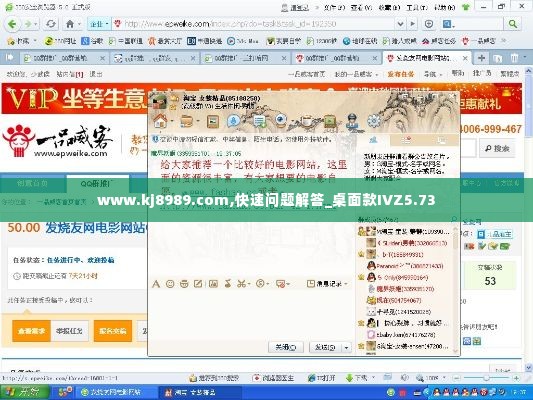Select the group members tab in QQ side panel
The height and width of the screenshot is (400, 533).
tap(373, 140)
